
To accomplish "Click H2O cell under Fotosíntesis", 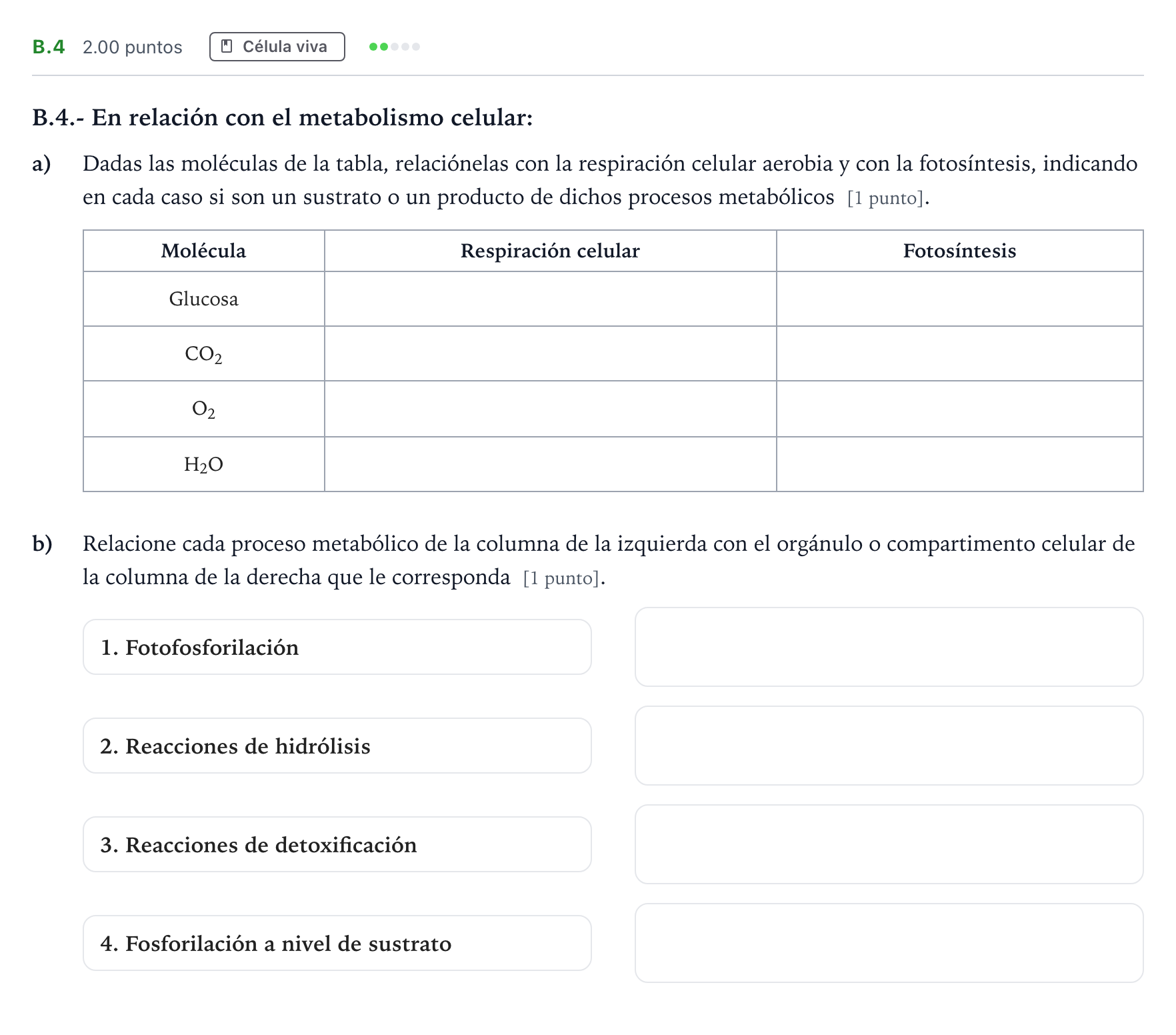I will [x=960, y=464].
